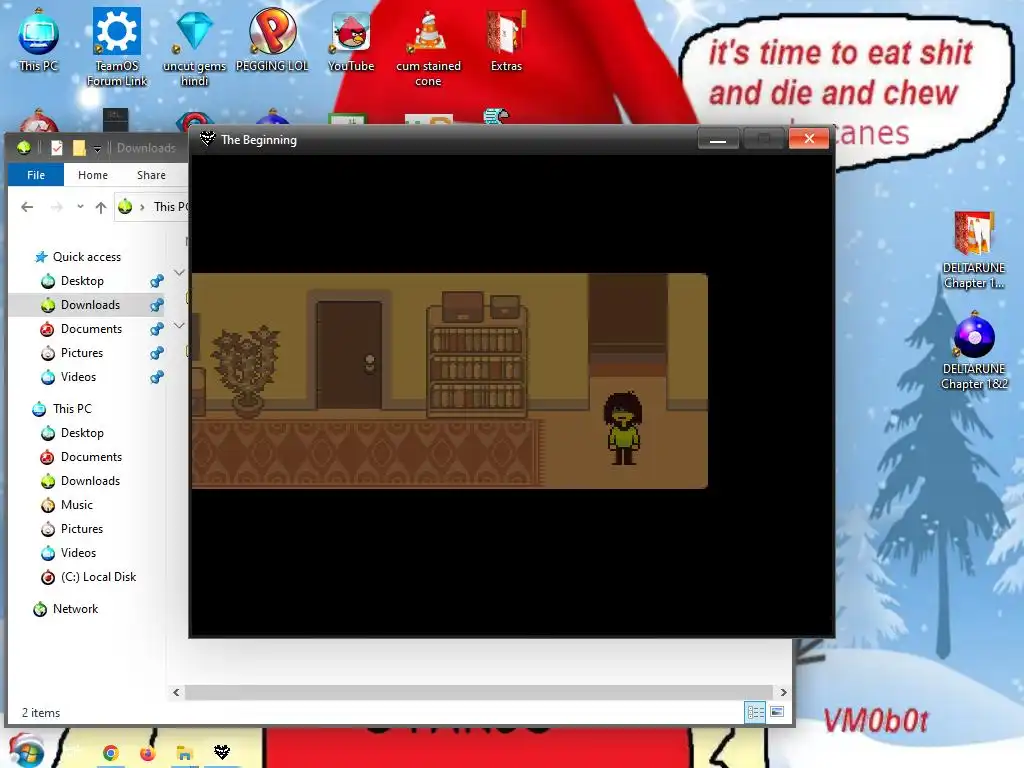Select Desktop under This PC
The width and height of the screenshot is (1024, 768).
(72, 433)
